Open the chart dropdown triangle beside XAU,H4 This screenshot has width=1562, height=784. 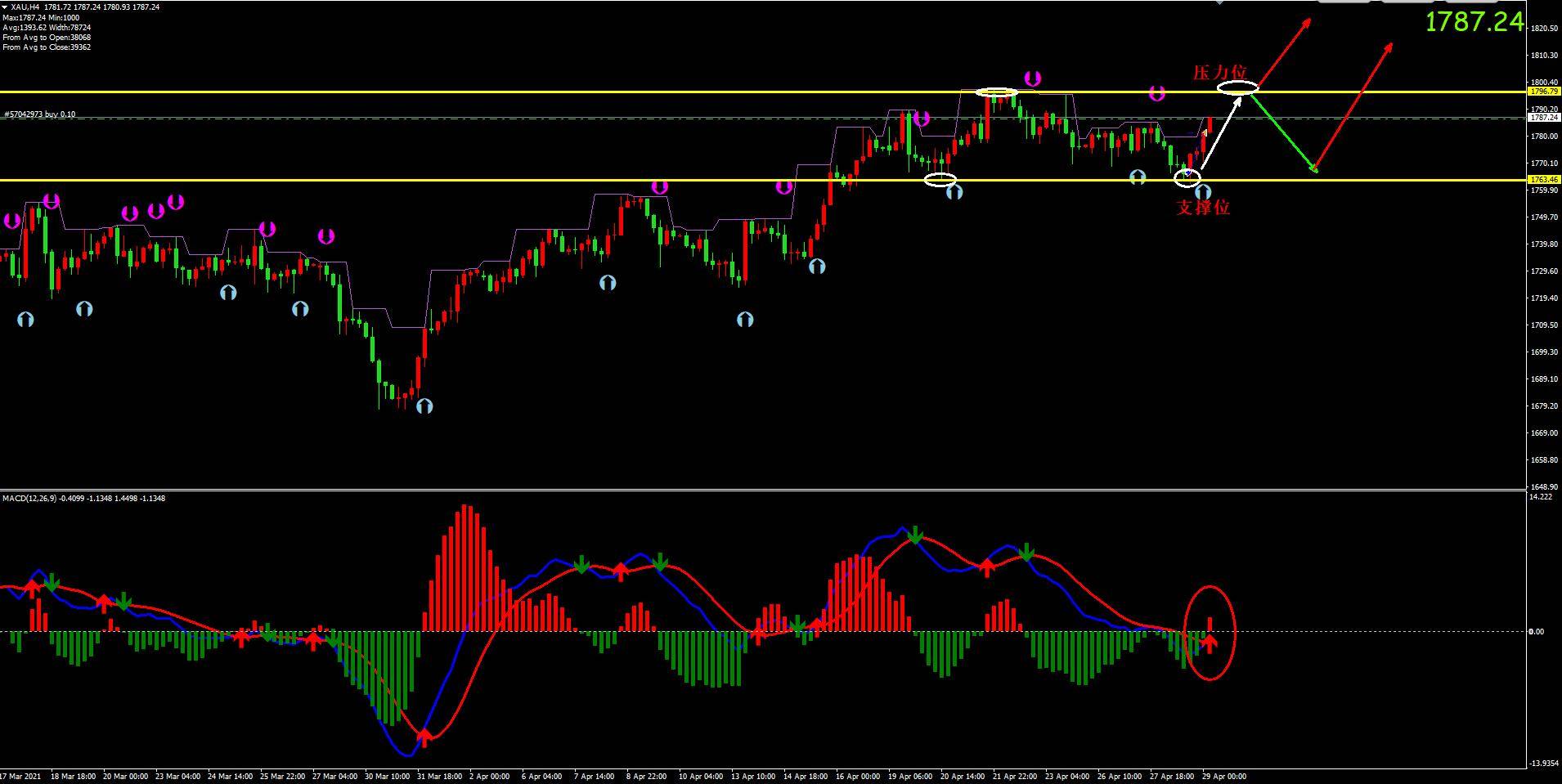coord(5,7)
